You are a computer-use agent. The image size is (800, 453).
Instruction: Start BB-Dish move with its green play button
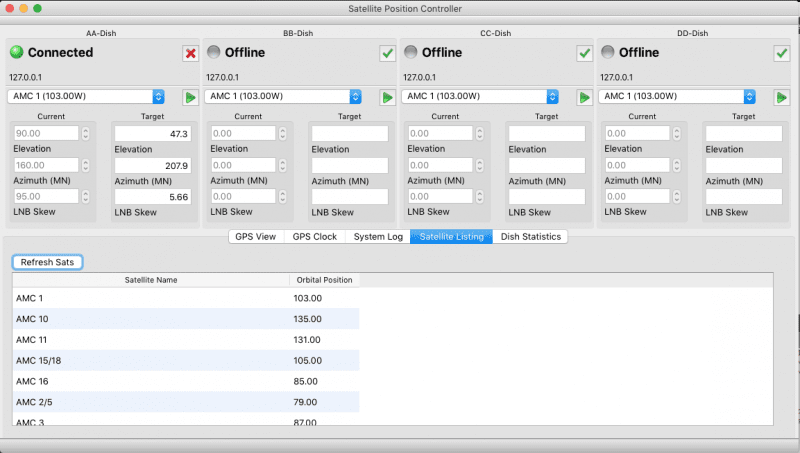tap(388, 97)
